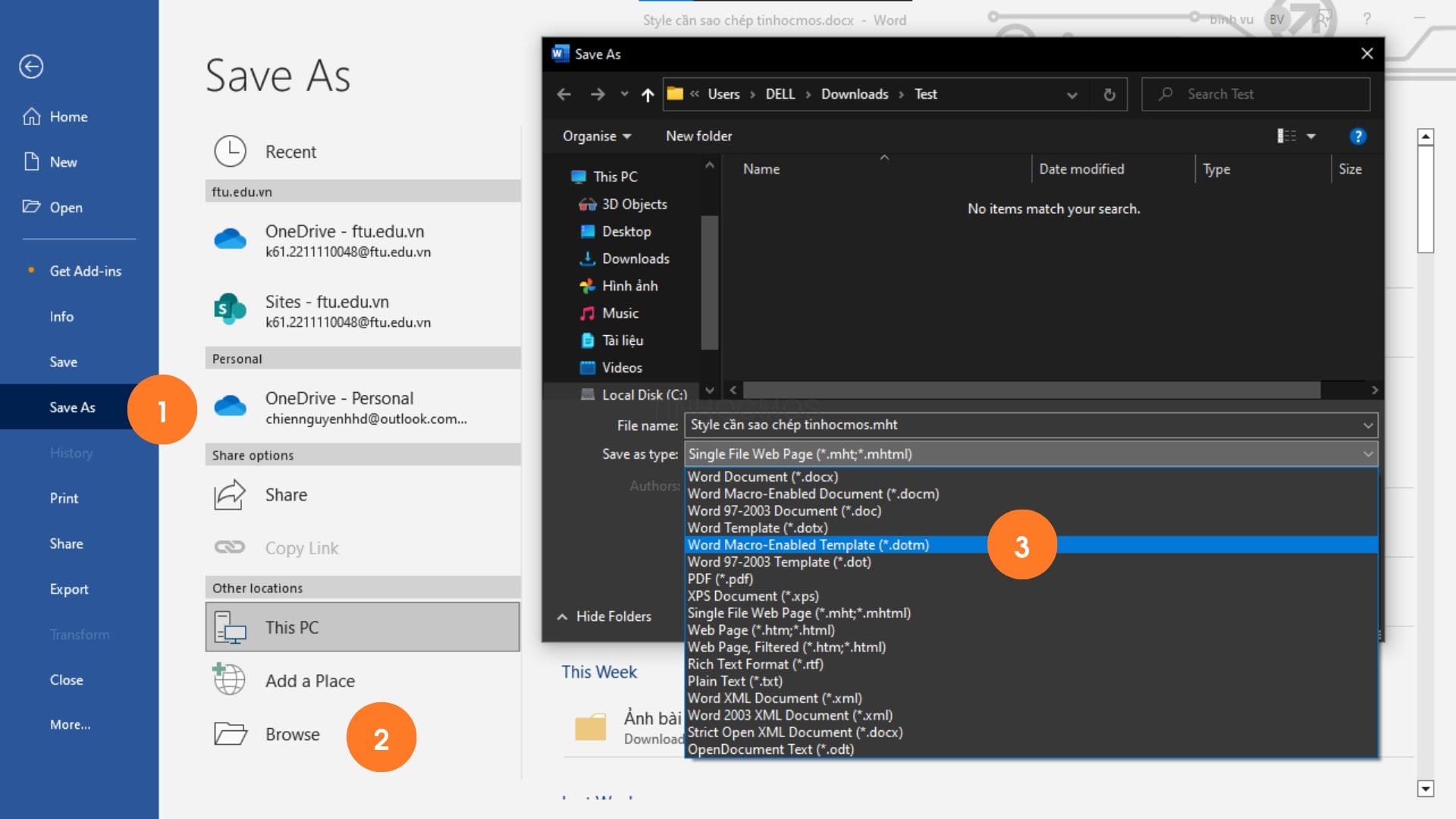
Task: Expand the File name dropdown arrow
Action: click(x=1368, y=425)
